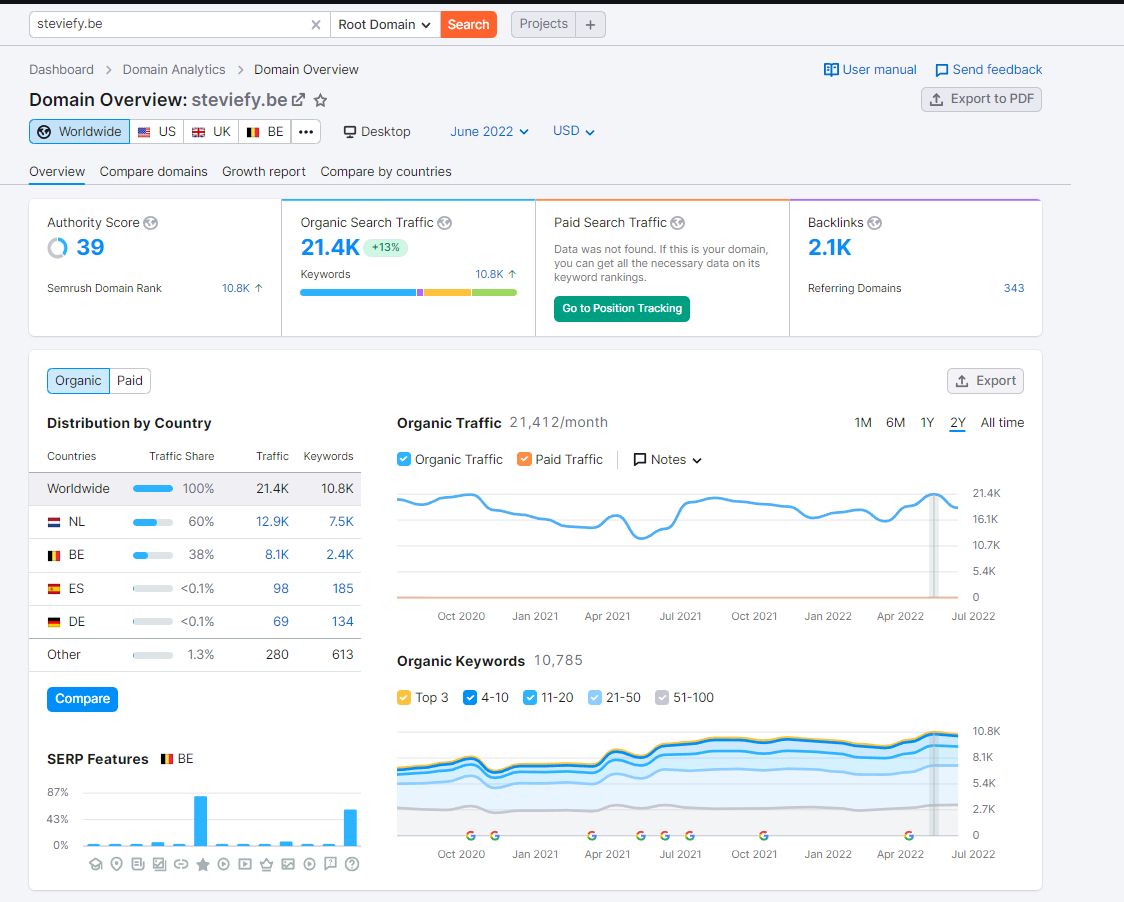Image resolution: width=1124 pixels, height=902 pixels.
Task: Set the chart range to 1M
Action: point(863,422)
